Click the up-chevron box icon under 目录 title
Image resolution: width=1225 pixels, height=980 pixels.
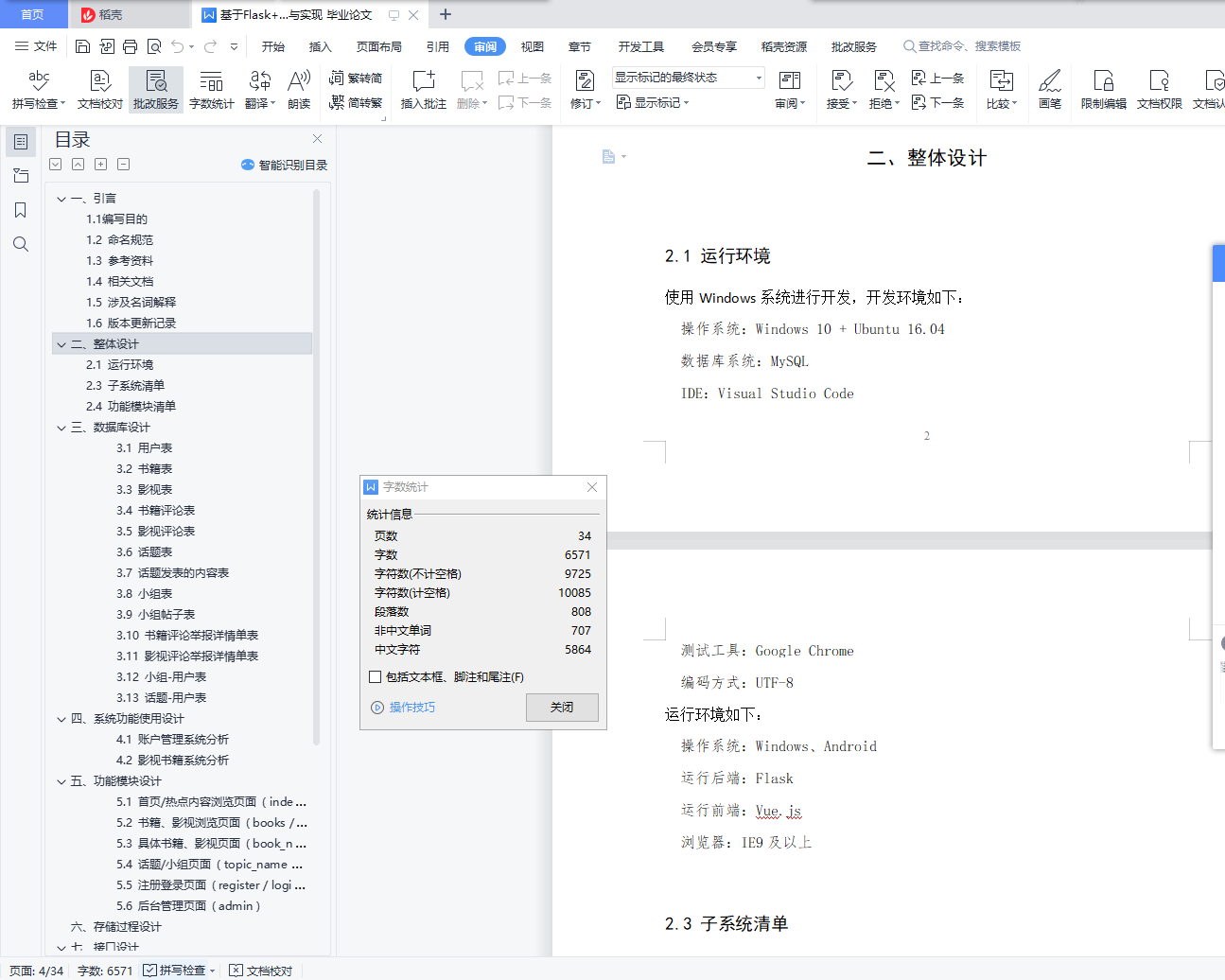coord(79,165)
